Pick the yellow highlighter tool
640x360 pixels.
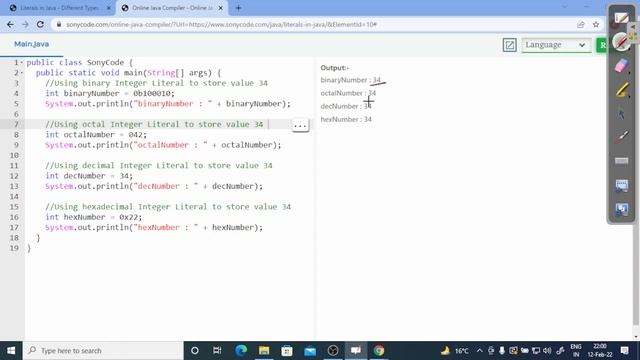click(622, 90)
